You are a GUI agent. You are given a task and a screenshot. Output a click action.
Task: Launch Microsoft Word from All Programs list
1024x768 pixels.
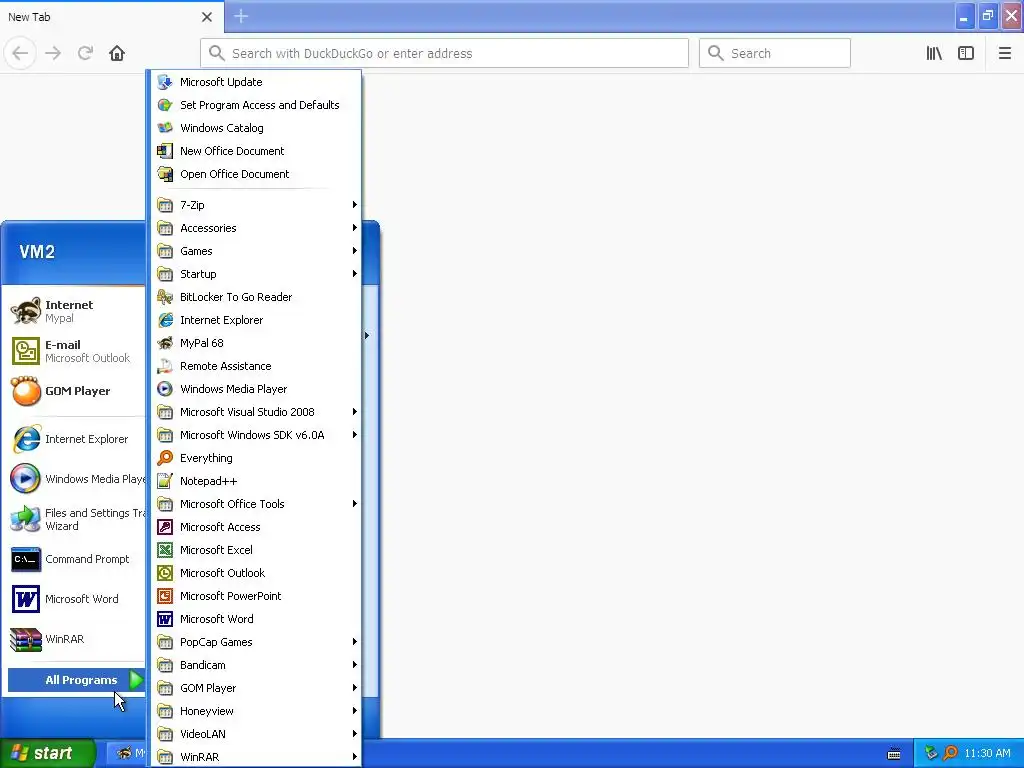coord(256,619)
